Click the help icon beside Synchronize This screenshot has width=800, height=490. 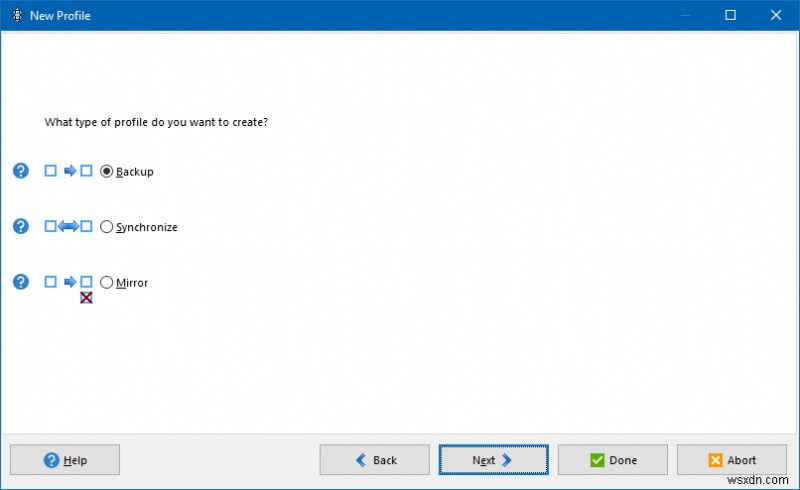pos(20,227)
